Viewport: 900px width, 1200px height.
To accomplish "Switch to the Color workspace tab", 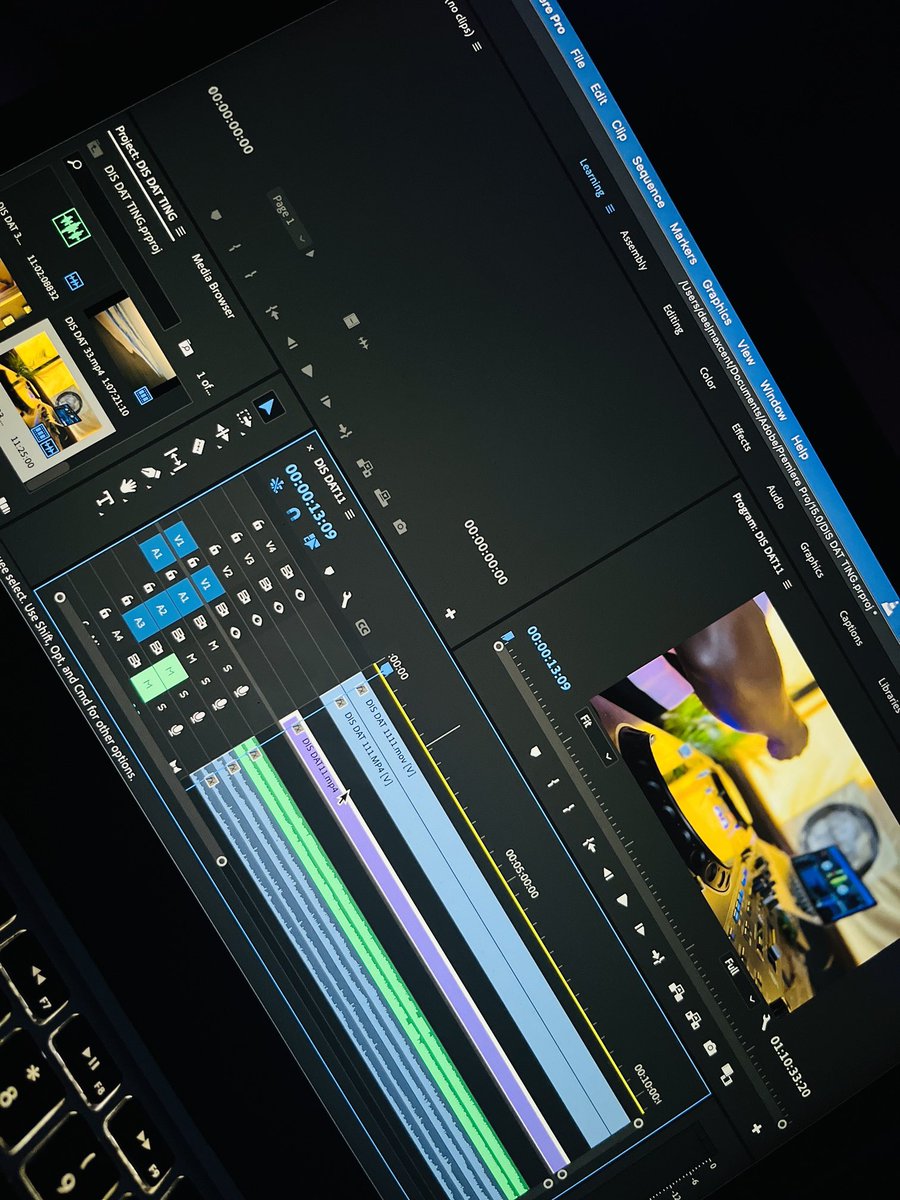I will tap(707, 376).
